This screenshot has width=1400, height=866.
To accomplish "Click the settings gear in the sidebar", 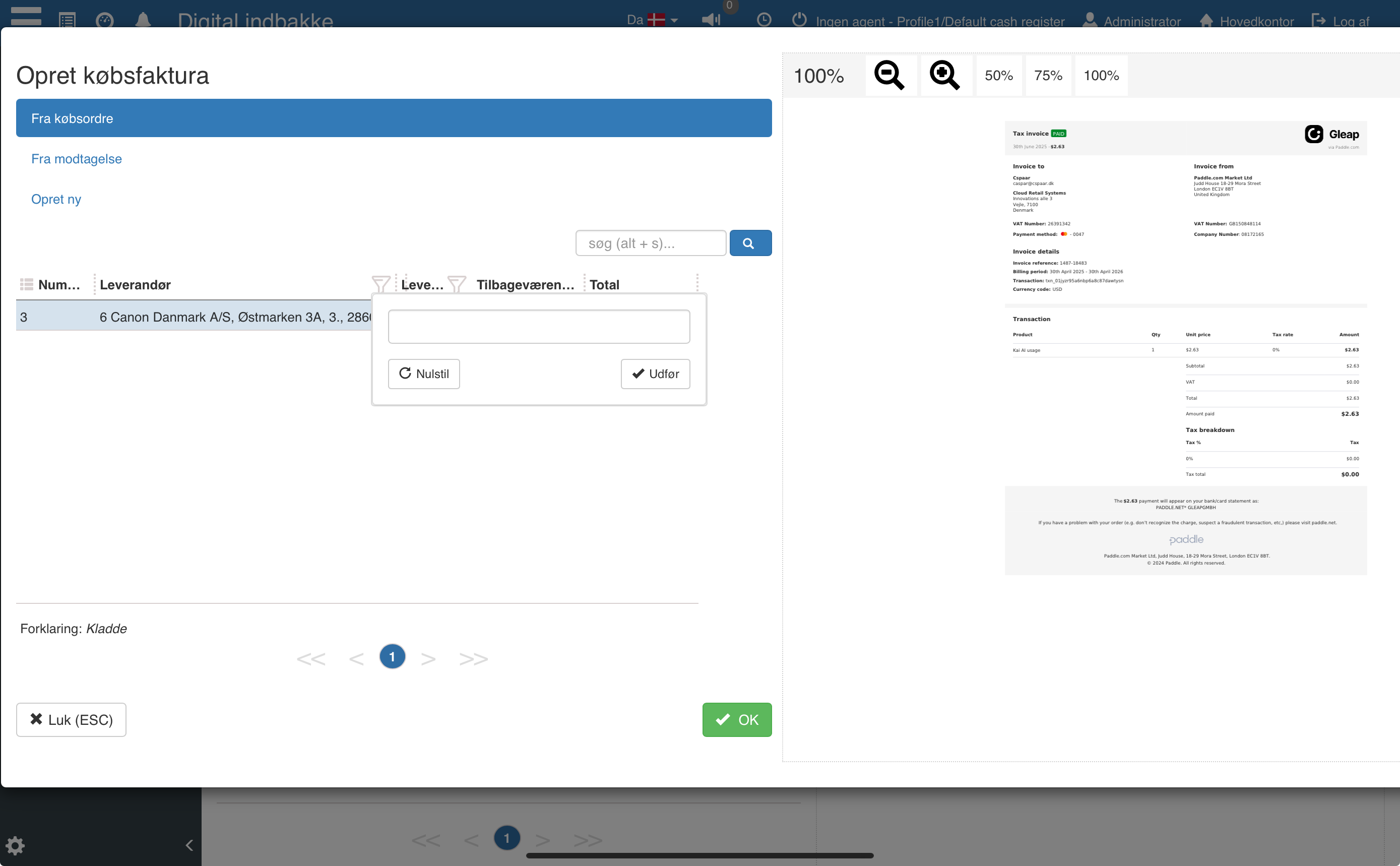I will pyautogui.click(x=15, y=845).
